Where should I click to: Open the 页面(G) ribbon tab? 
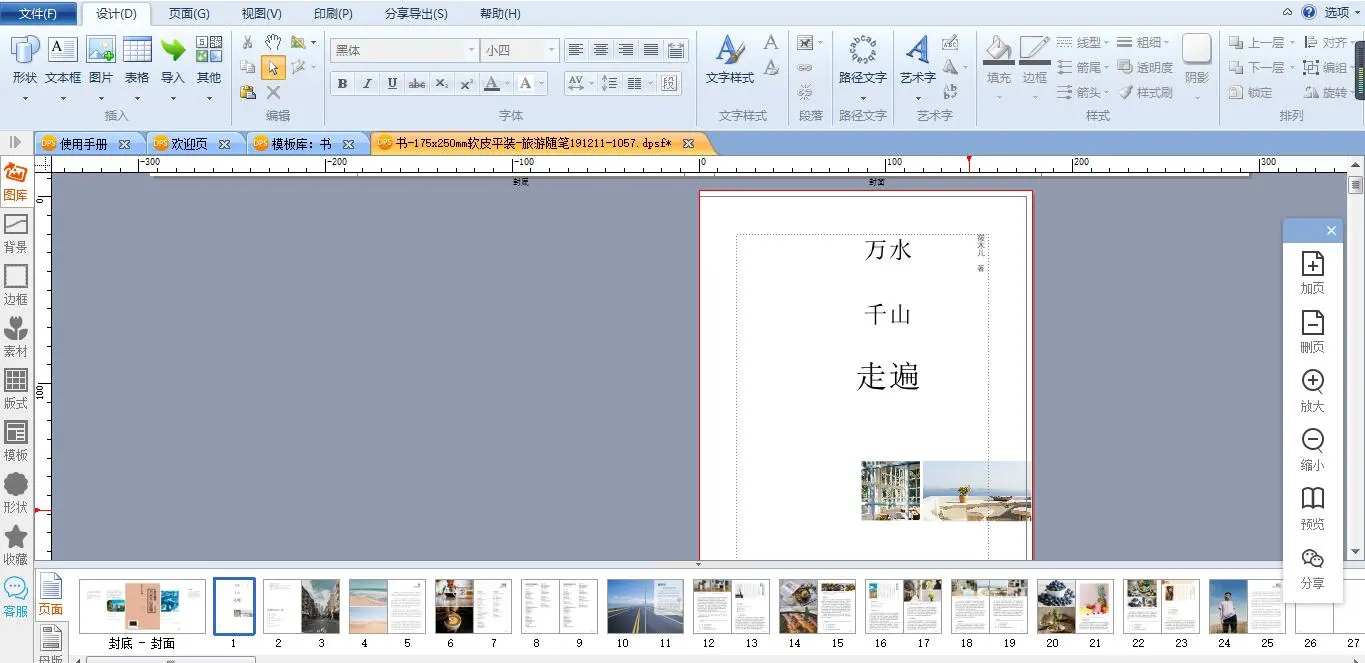click(x=189, y=14)
